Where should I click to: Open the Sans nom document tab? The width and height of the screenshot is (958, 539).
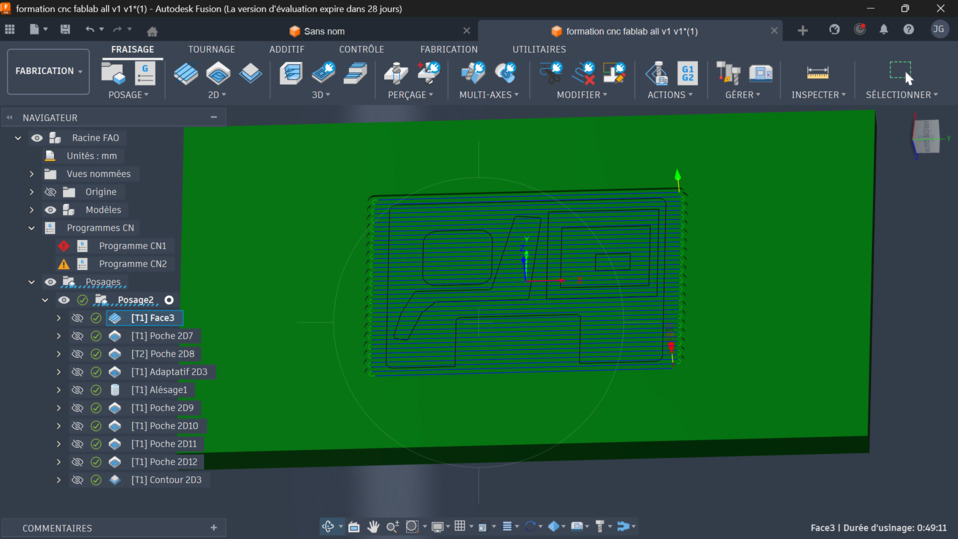tap(324, 31)
